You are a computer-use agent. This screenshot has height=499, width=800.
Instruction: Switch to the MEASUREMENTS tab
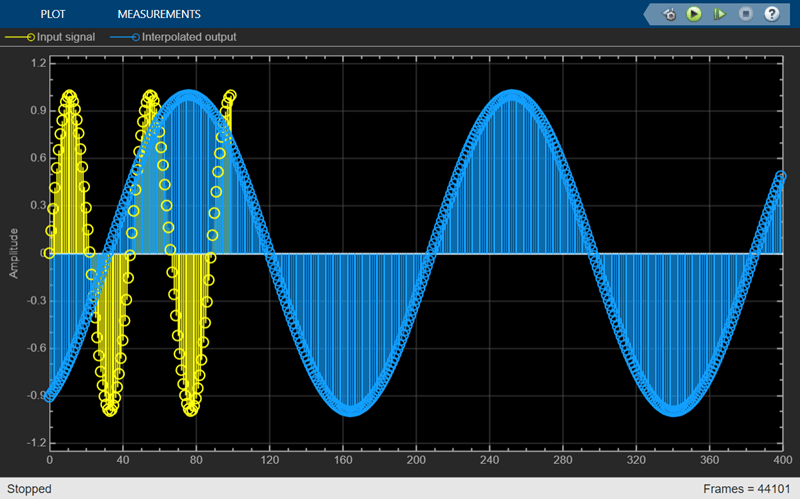pyautogui.click(x=159, y=14)
